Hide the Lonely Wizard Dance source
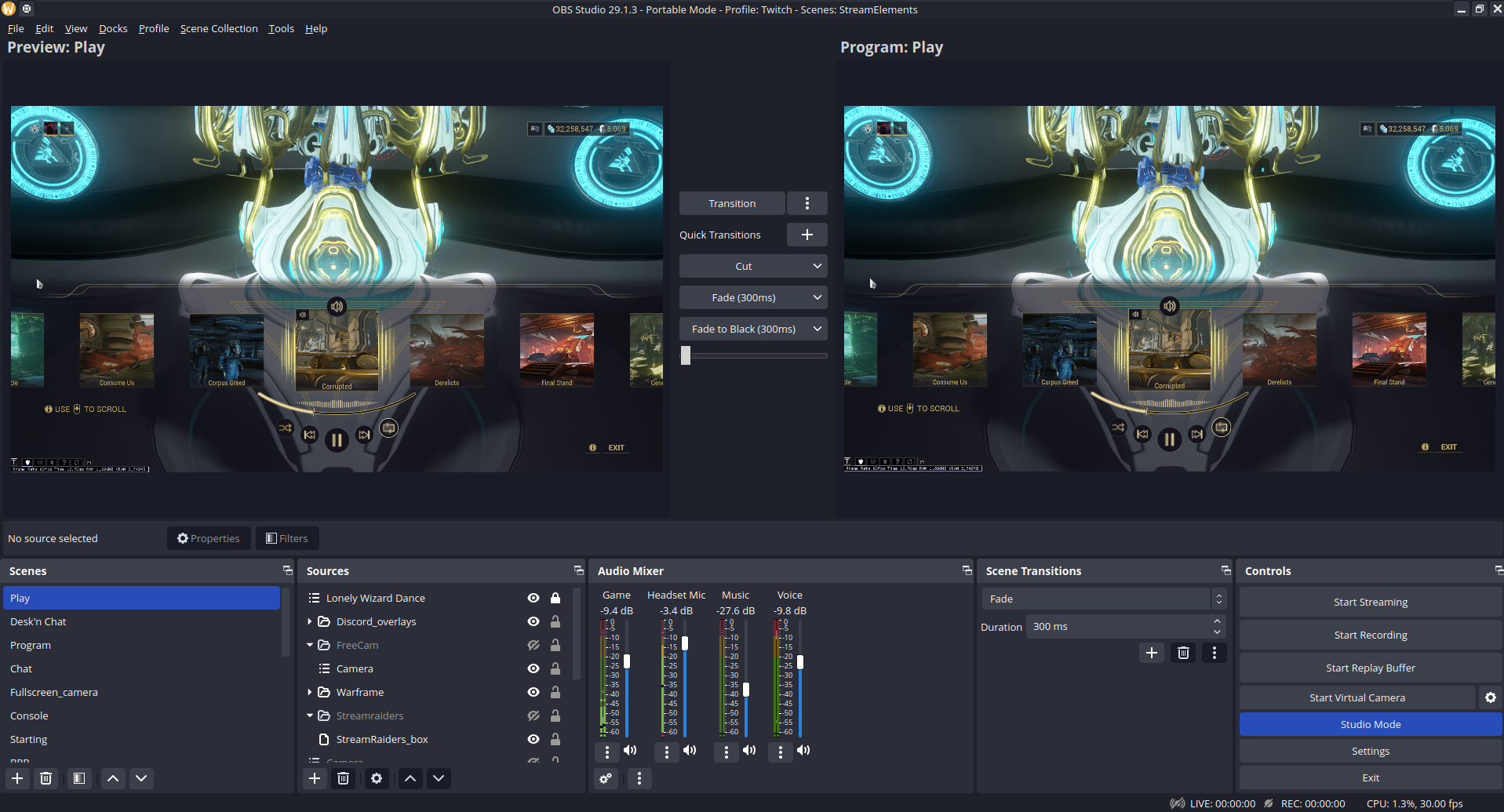 (x=534, y=598)
